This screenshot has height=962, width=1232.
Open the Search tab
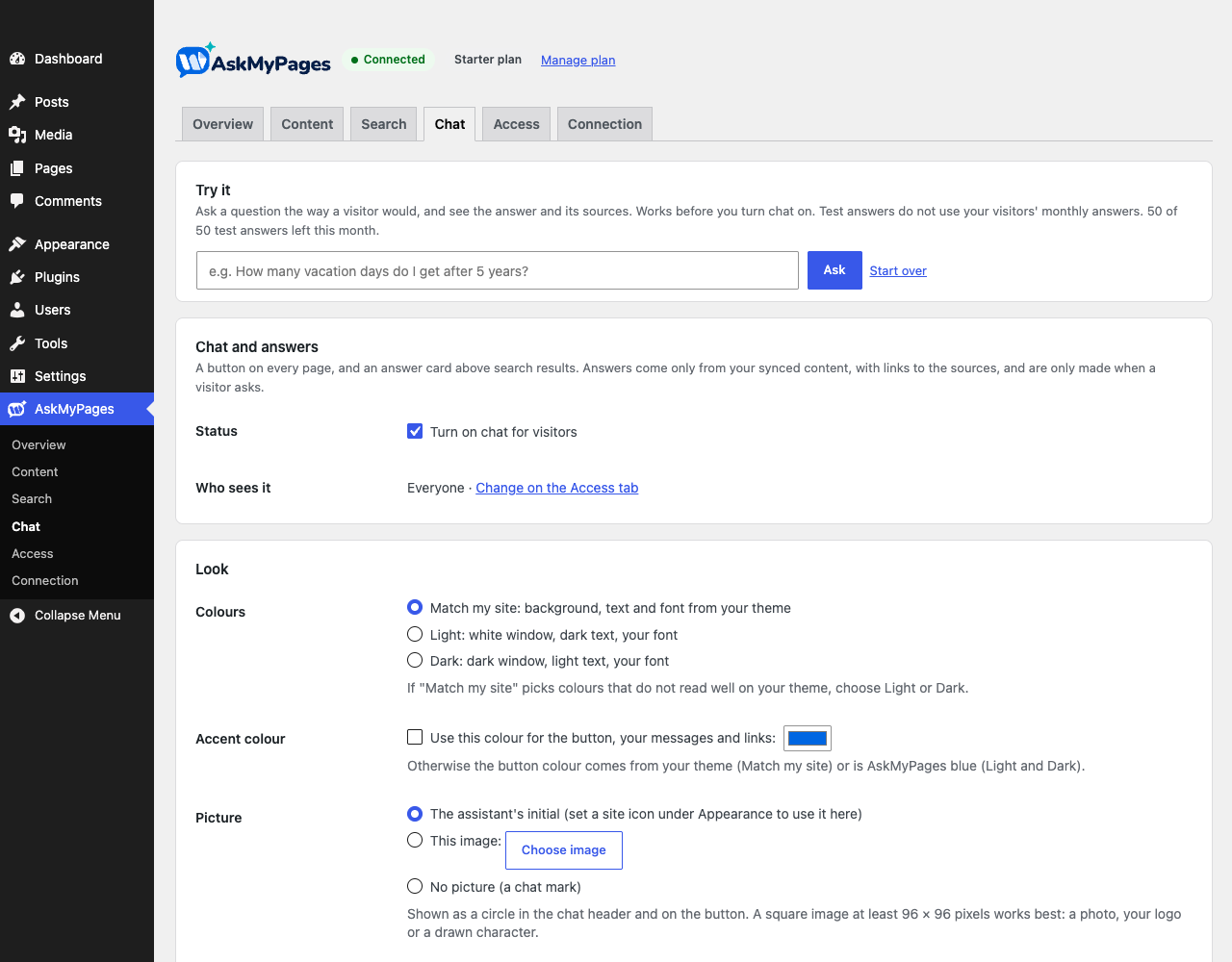(384, 124)
